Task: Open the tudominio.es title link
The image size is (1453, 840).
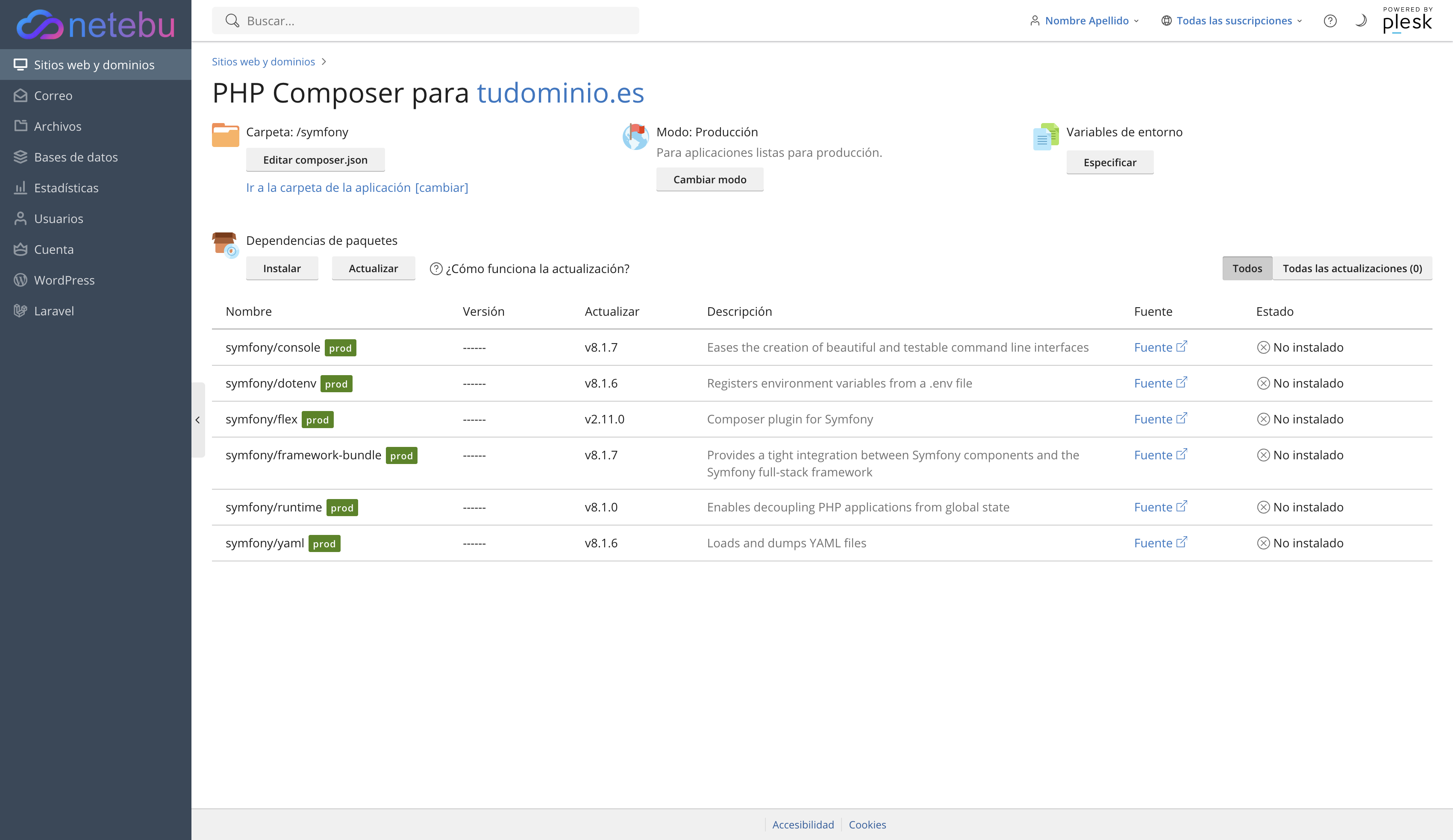Action: pos(560,93)
